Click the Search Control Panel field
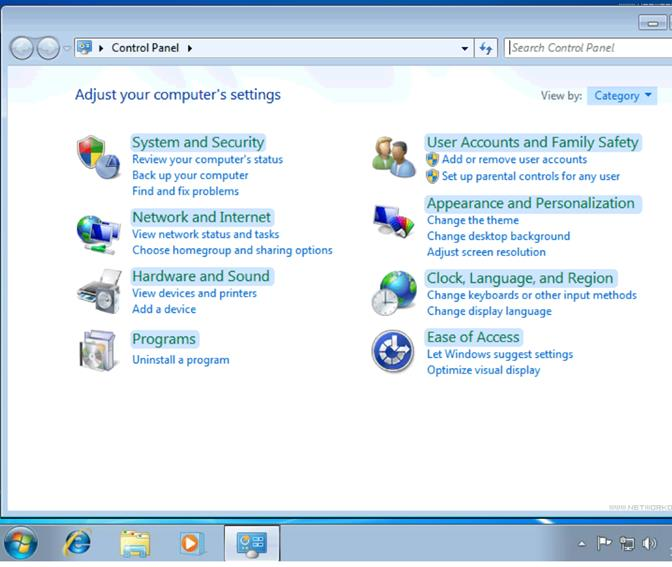Screen dimensions: 672x567 [588, 48]
